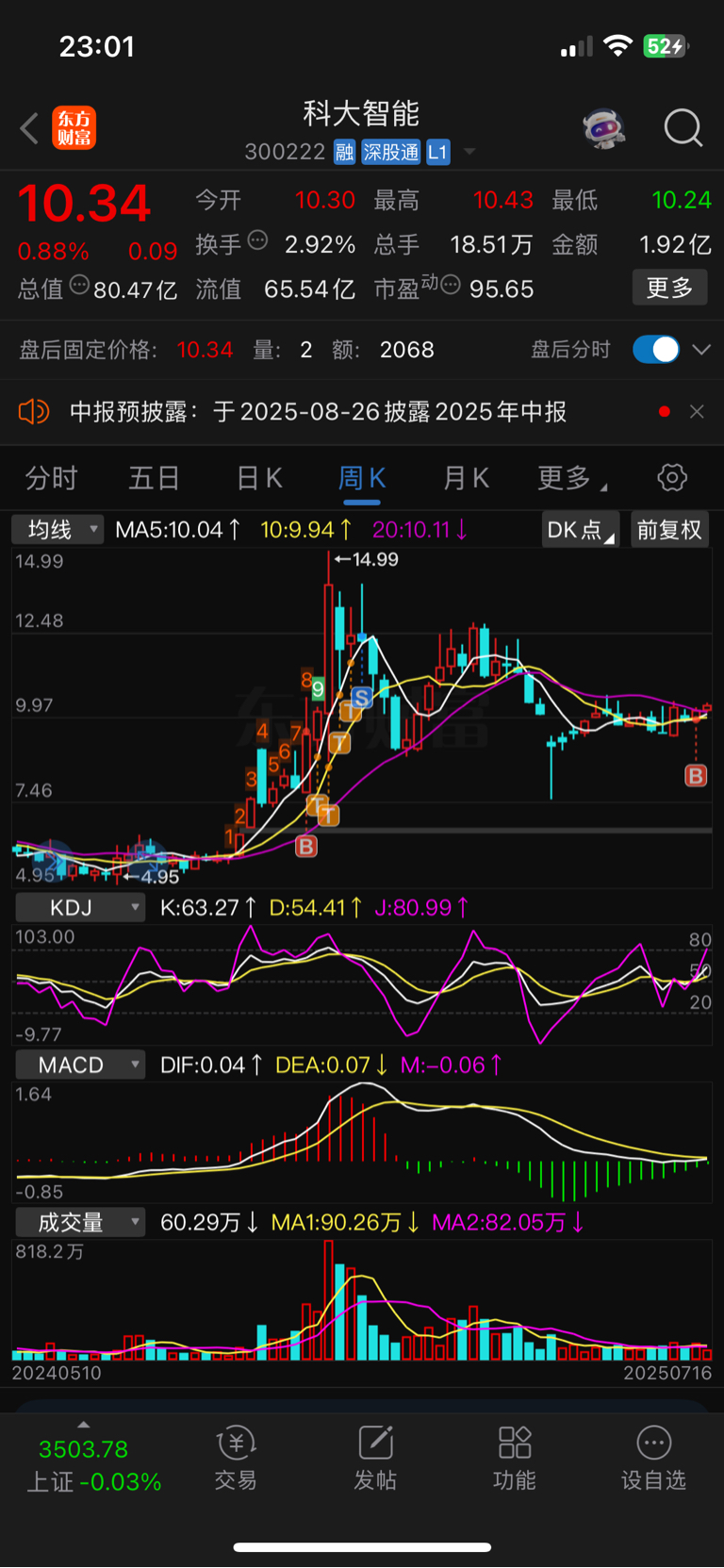Tap the cellular signal bars
The height and width of the screenshot is (1568, 724).
coord(576,47)
